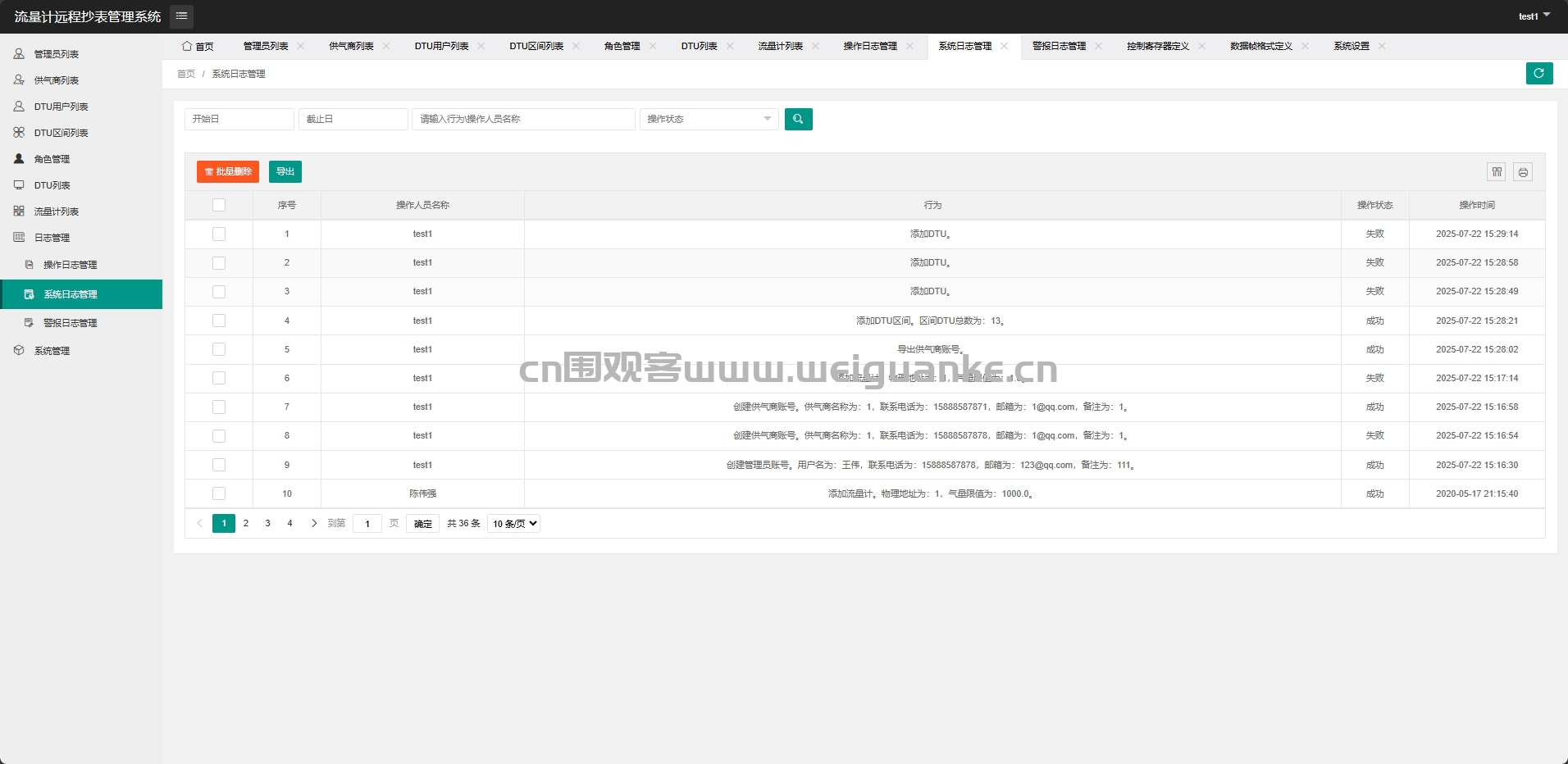Check the checkbox for row 5
The width and height of the screenshot is (1568, 764).
point(219,349)
